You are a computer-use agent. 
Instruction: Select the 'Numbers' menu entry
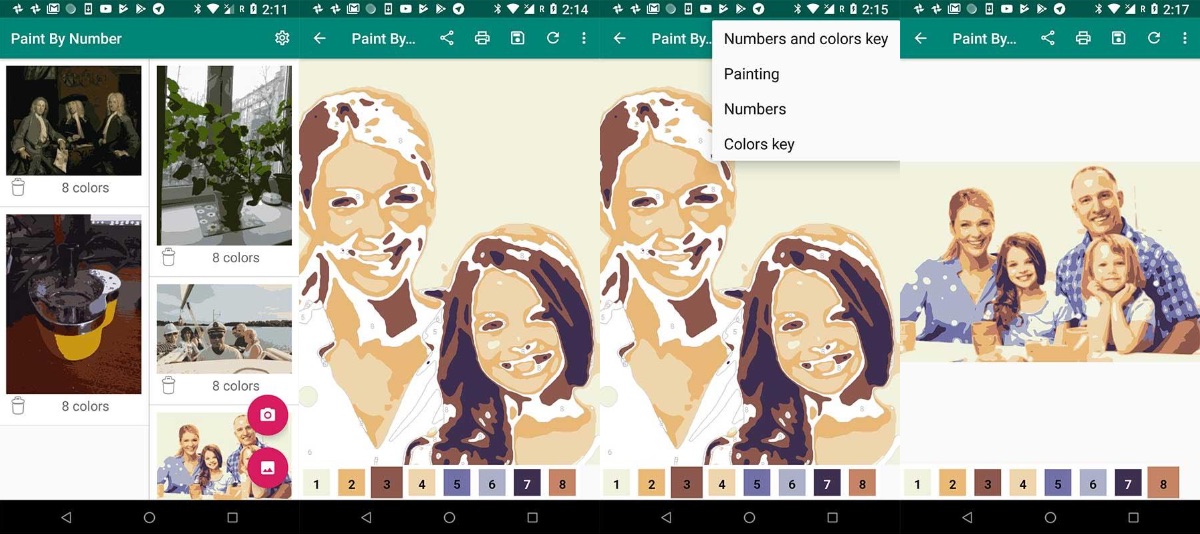[754, 109]
